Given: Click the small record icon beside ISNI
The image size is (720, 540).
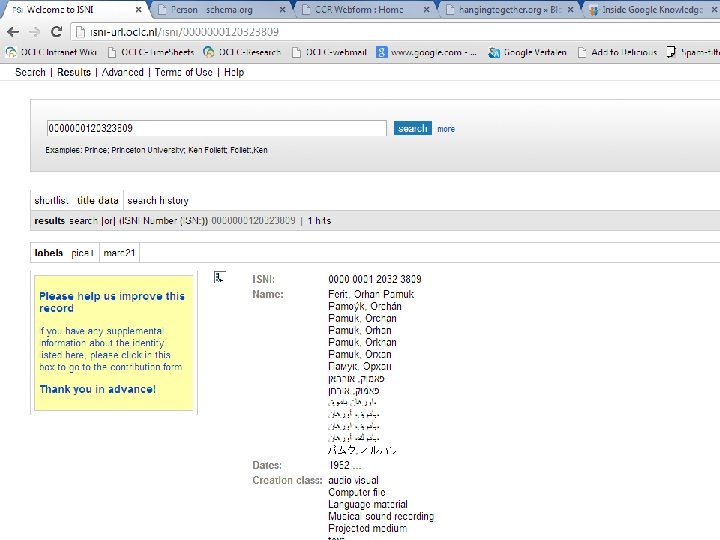Looking at the screenshot, I should [219, 277].
